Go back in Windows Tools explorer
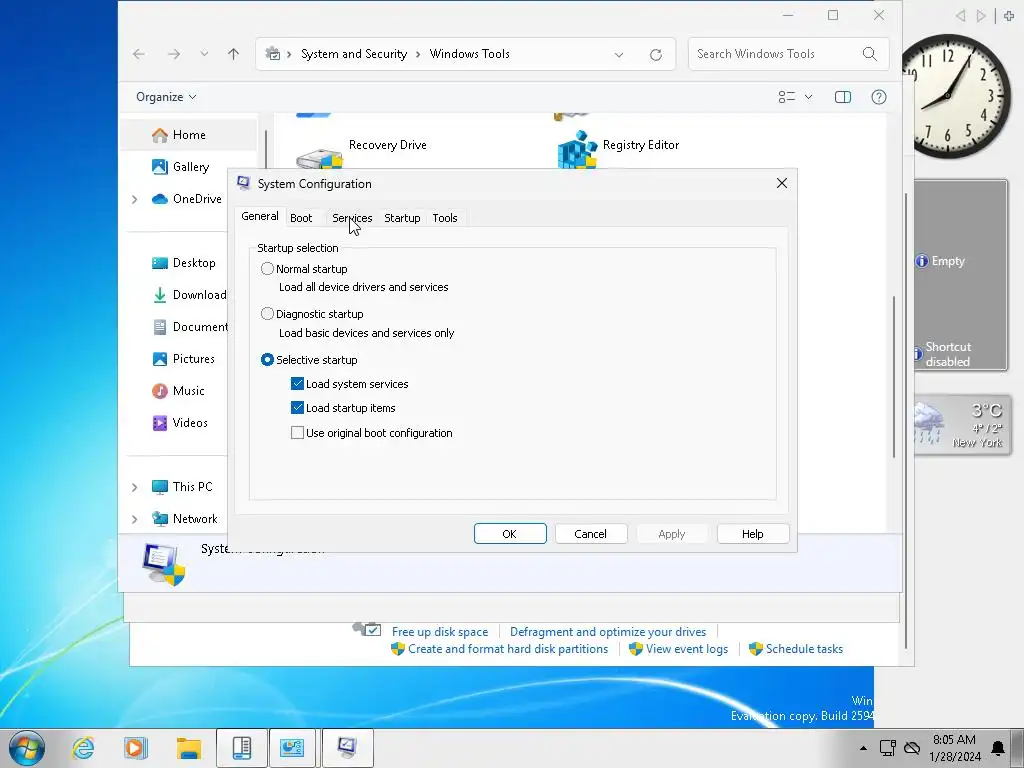 click(139, 54)
